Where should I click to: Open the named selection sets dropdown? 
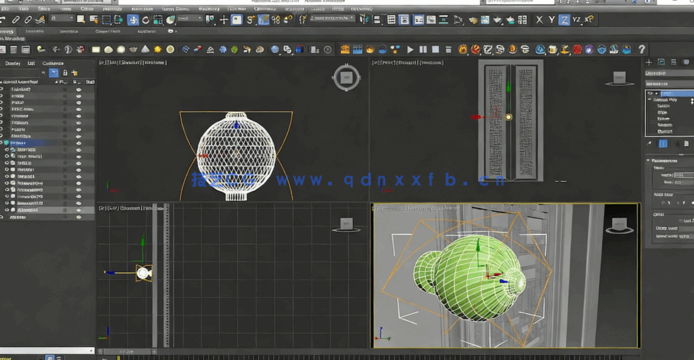pyautogui.click(x=332, y=18)
